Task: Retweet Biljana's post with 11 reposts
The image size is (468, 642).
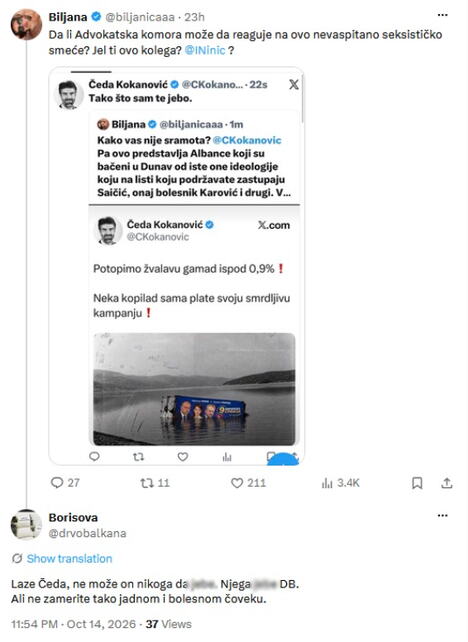Action: tap(147, 483)
